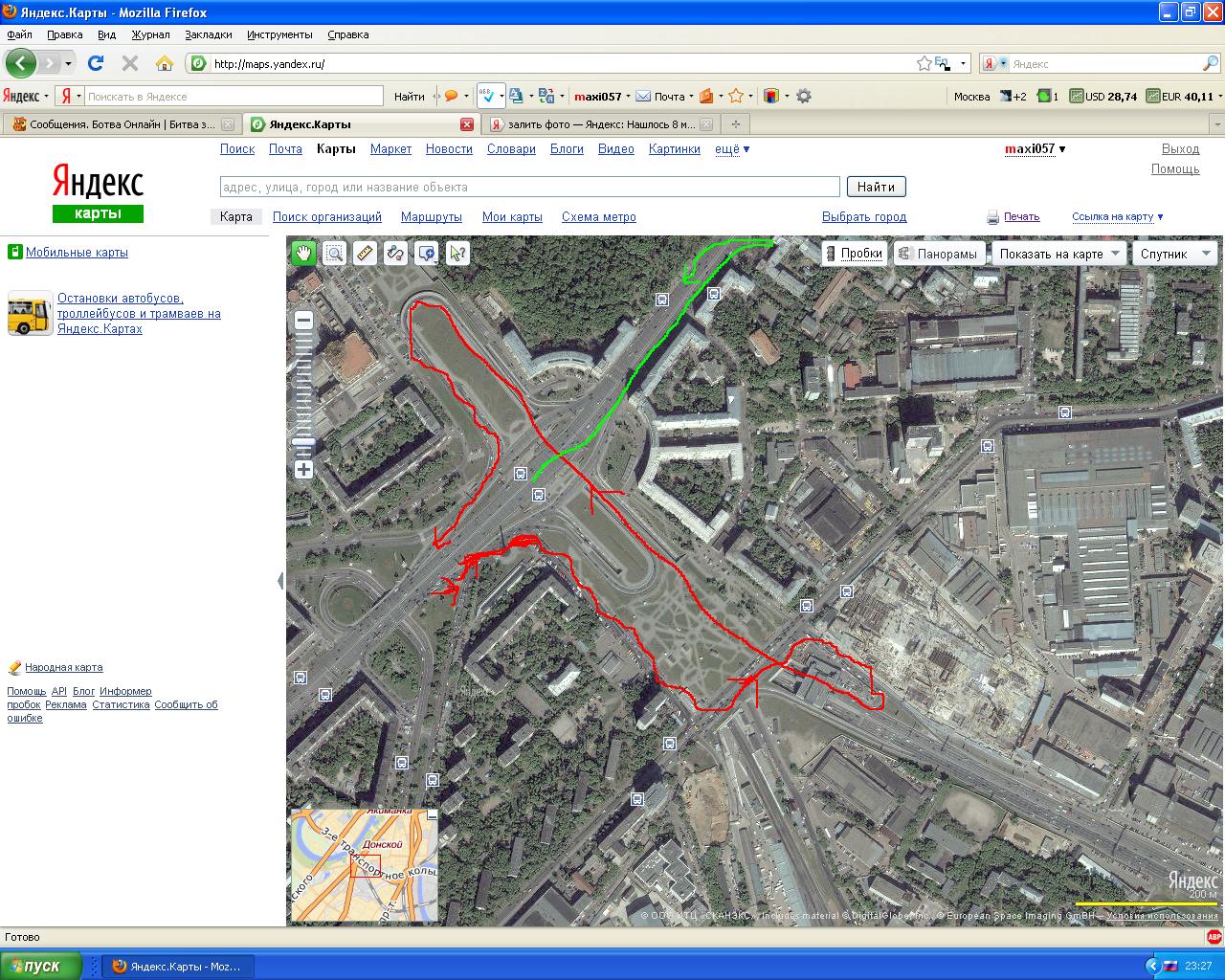
Task: Open the Закладки menu
Action: 209,34
